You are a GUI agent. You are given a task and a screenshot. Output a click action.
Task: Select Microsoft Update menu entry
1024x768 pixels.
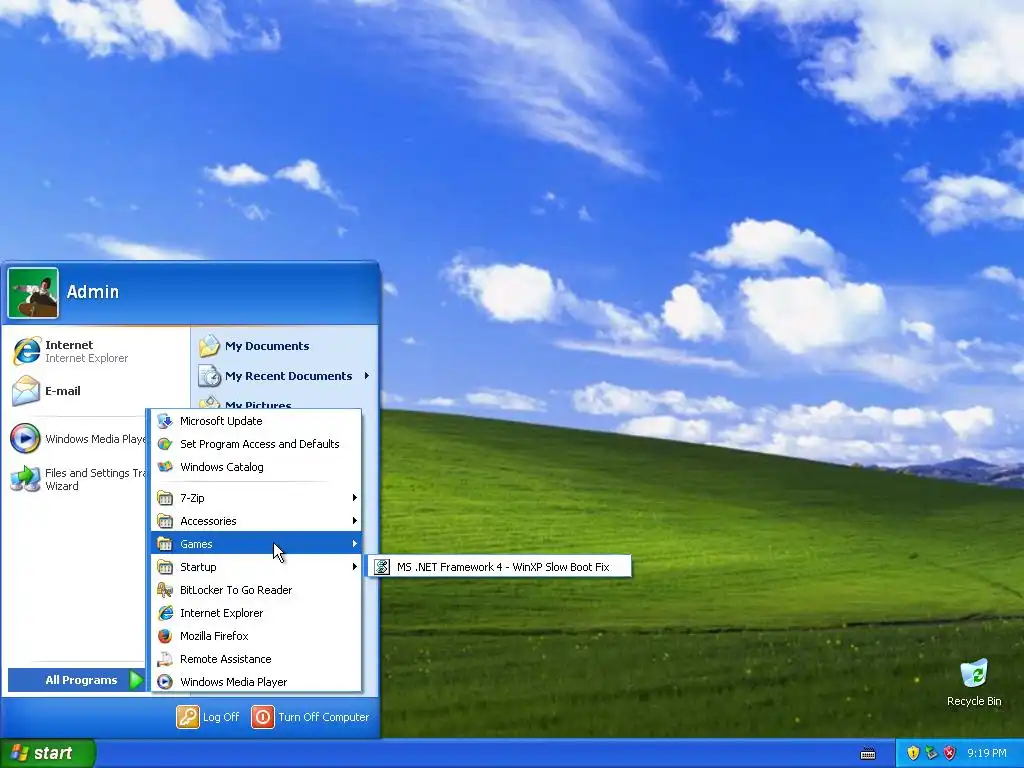click(257, 421)
